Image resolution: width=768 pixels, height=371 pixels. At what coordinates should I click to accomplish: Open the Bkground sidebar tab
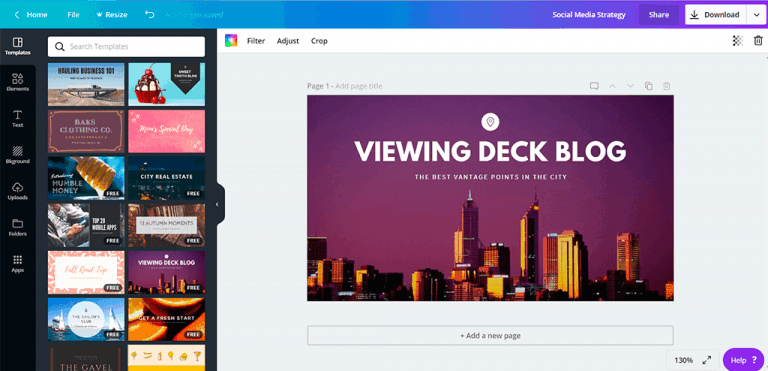tap(18, 155)
